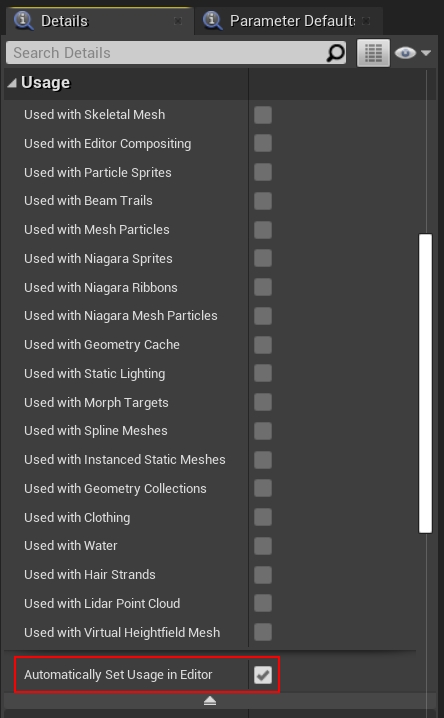Collapse the Usage category triangle
Image resolution: width=444 pixels, height=718 pixels.
[12, 82]
